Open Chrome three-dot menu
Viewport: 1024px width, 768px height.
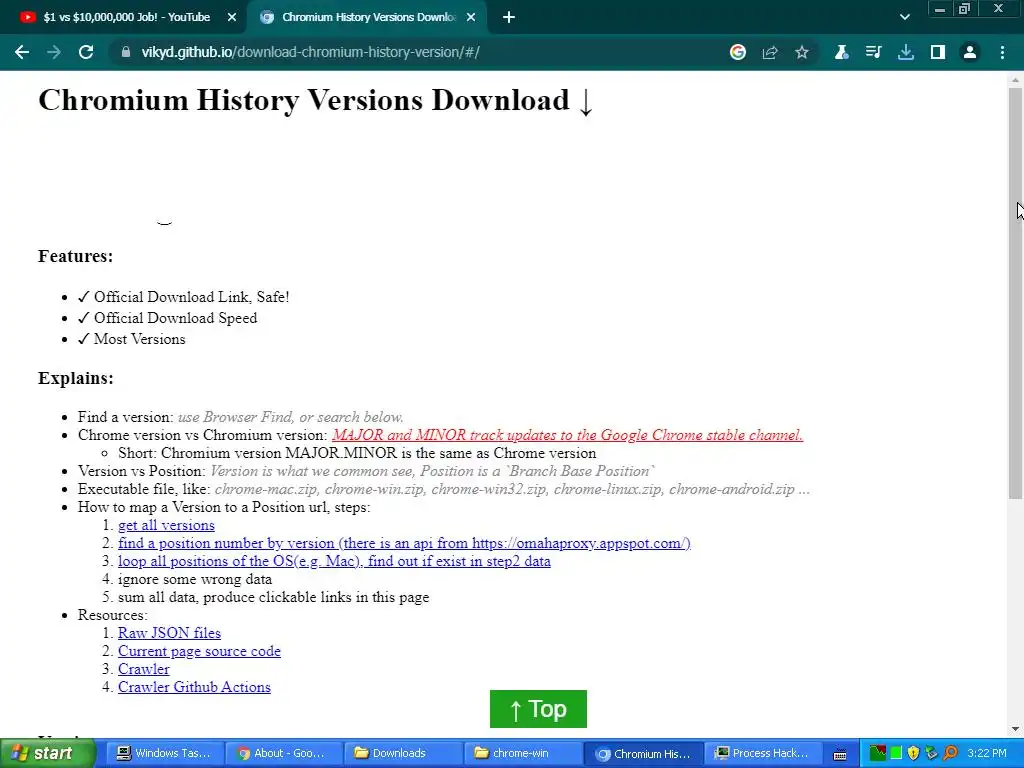click(1002, 52)
